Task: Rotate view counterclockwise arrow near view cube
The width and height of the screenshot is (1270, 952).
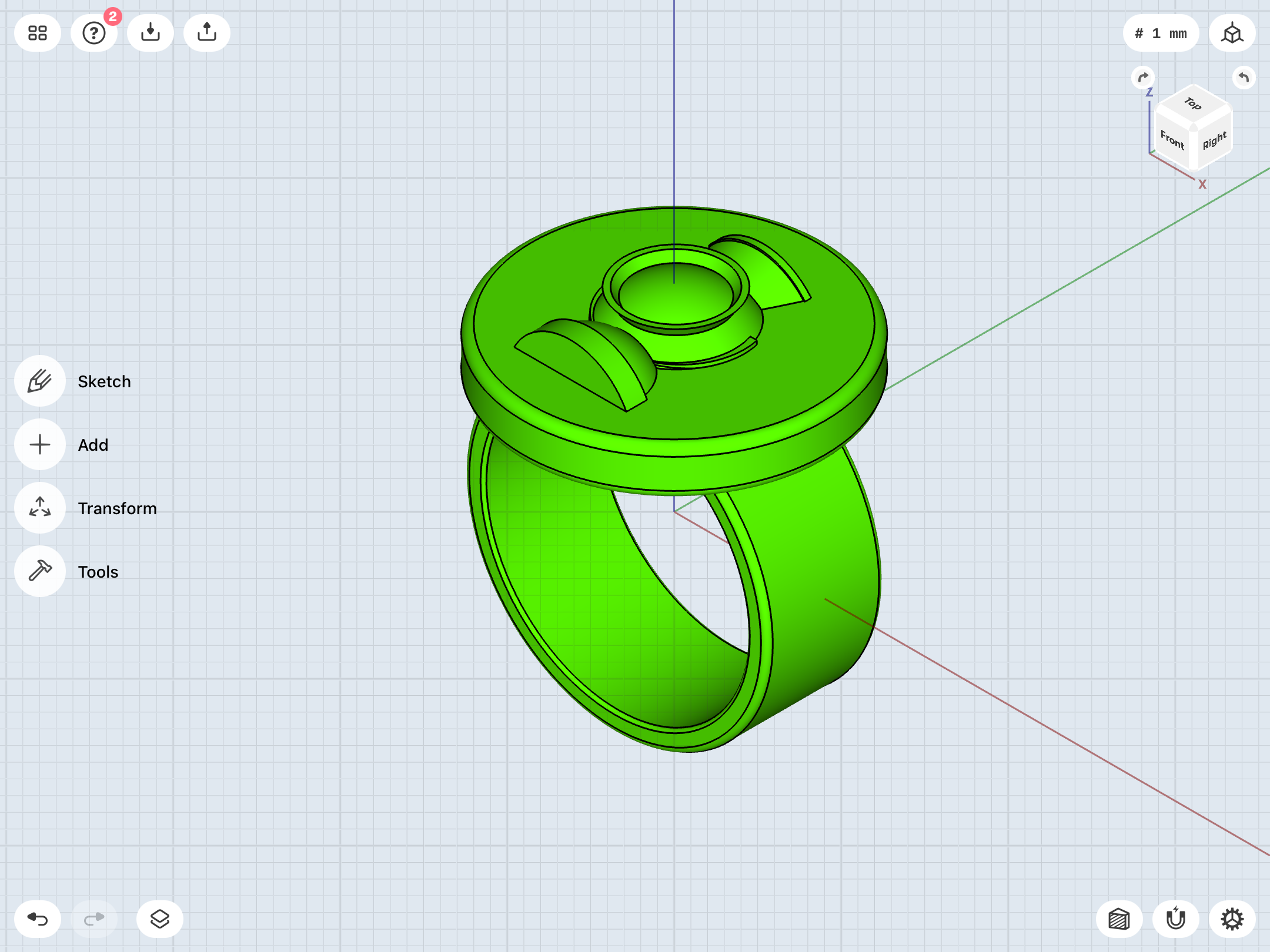Action: point(1244,78)
